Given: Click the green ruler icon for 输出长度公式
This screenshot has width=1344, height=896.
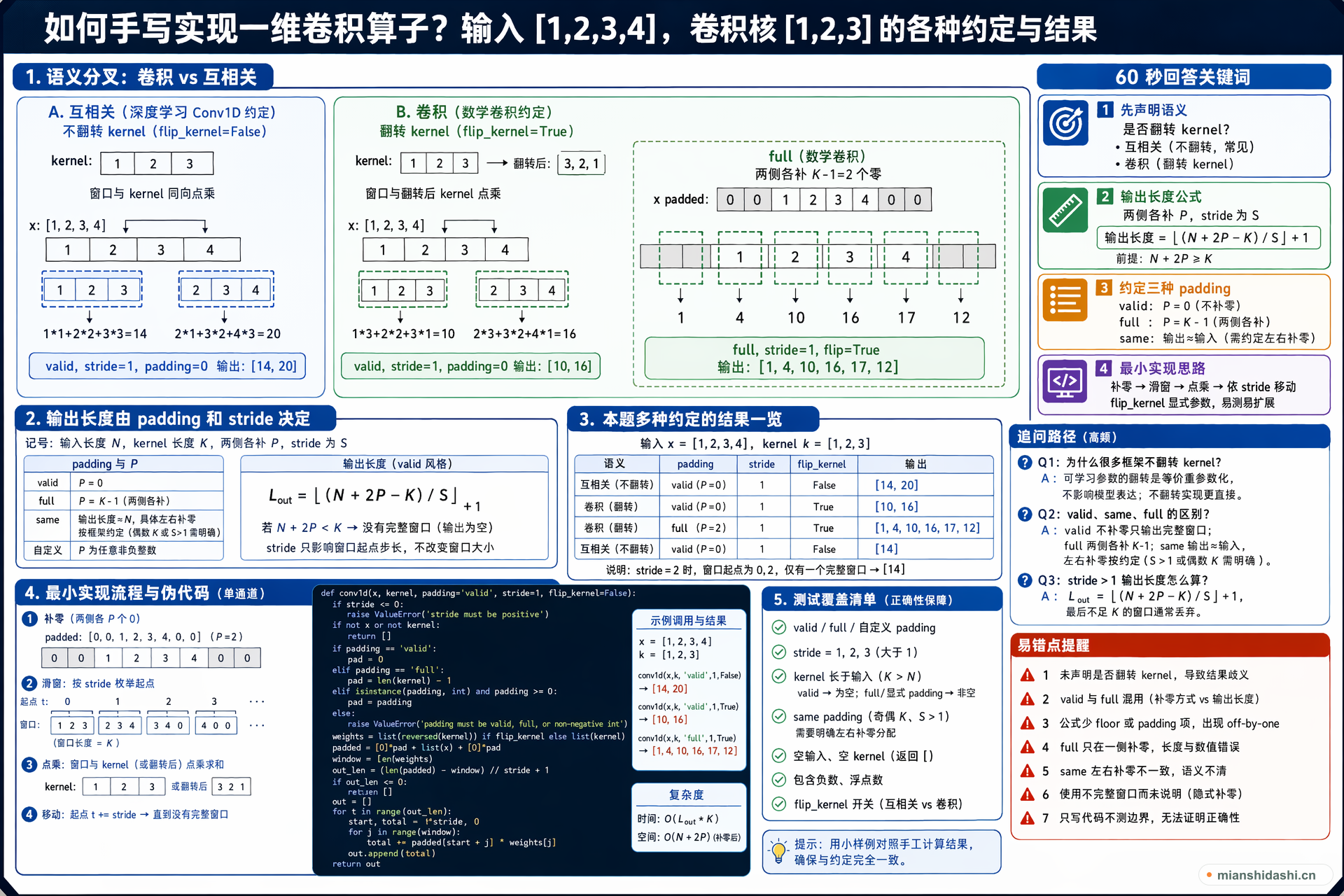Looking at the screenshot, I should click(1065, 210).
